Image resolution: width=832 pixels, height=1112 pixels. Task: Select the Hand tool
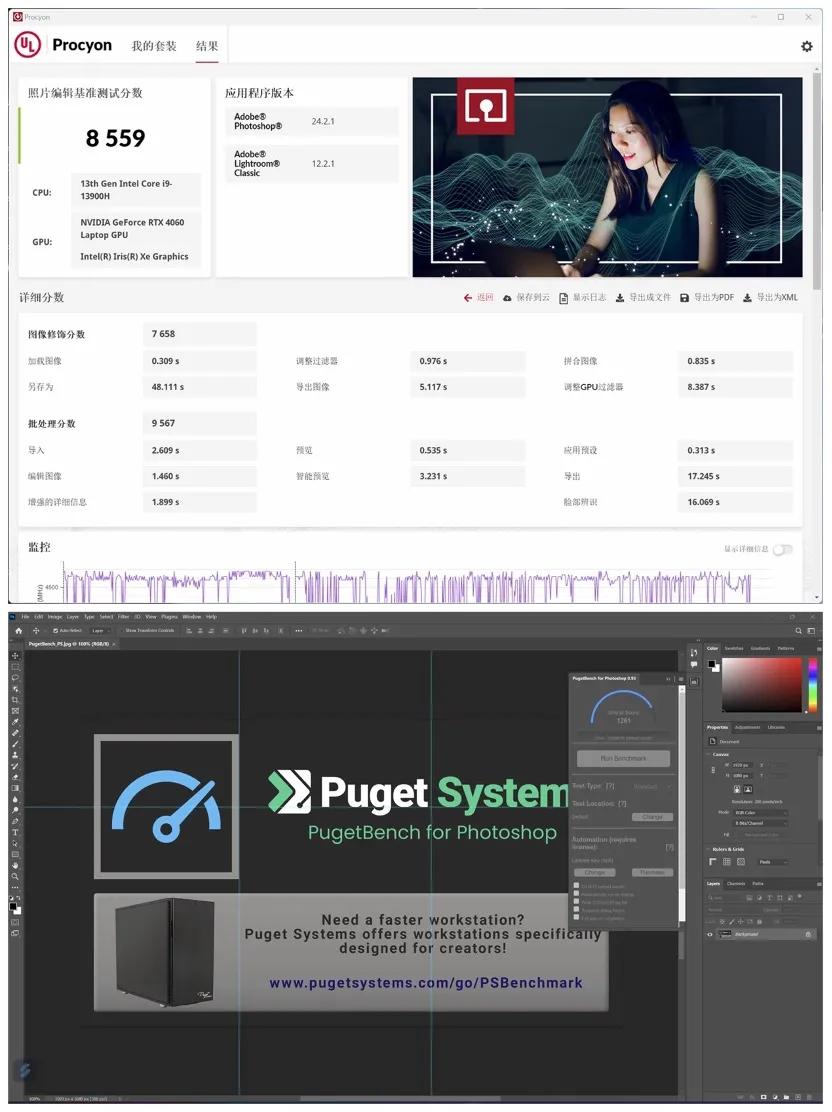coord(15,865)
